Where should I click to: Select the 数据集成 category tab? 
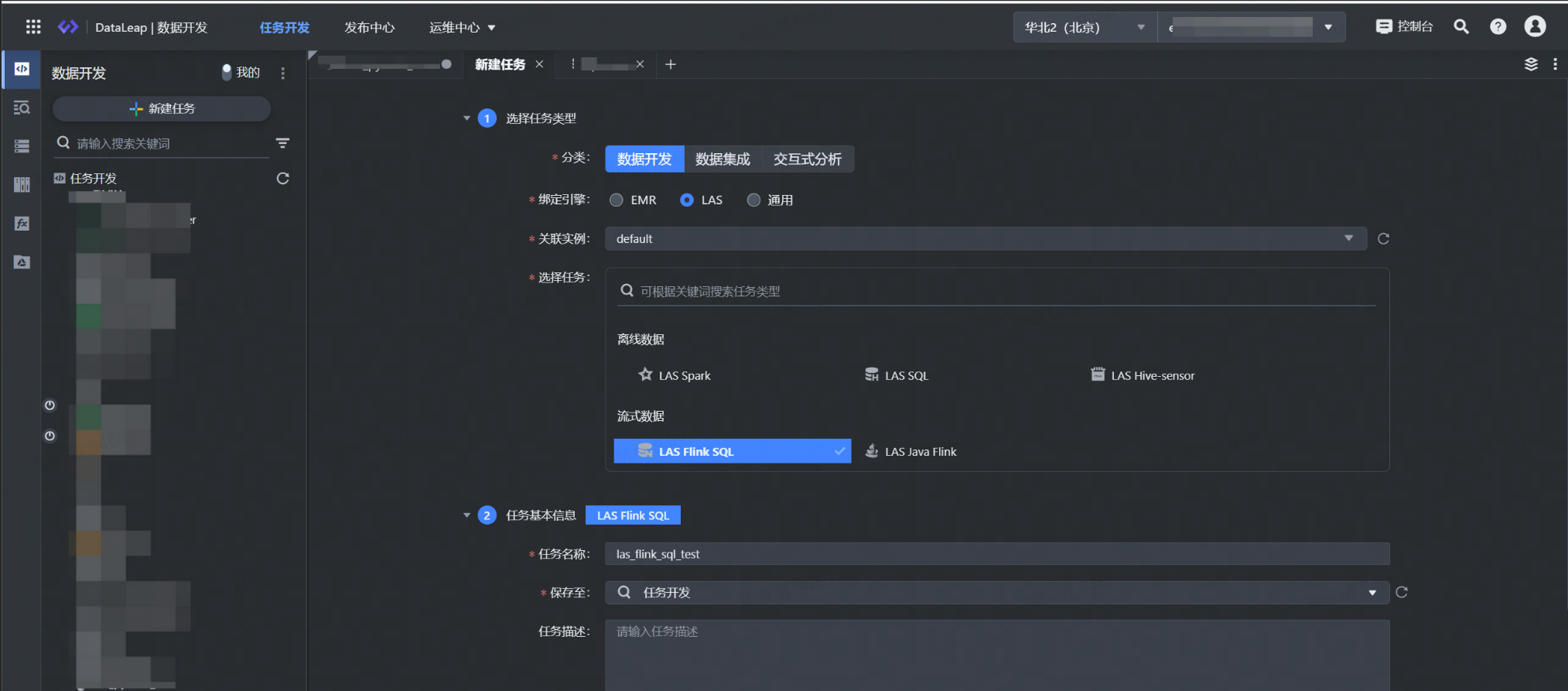(723, 159)
